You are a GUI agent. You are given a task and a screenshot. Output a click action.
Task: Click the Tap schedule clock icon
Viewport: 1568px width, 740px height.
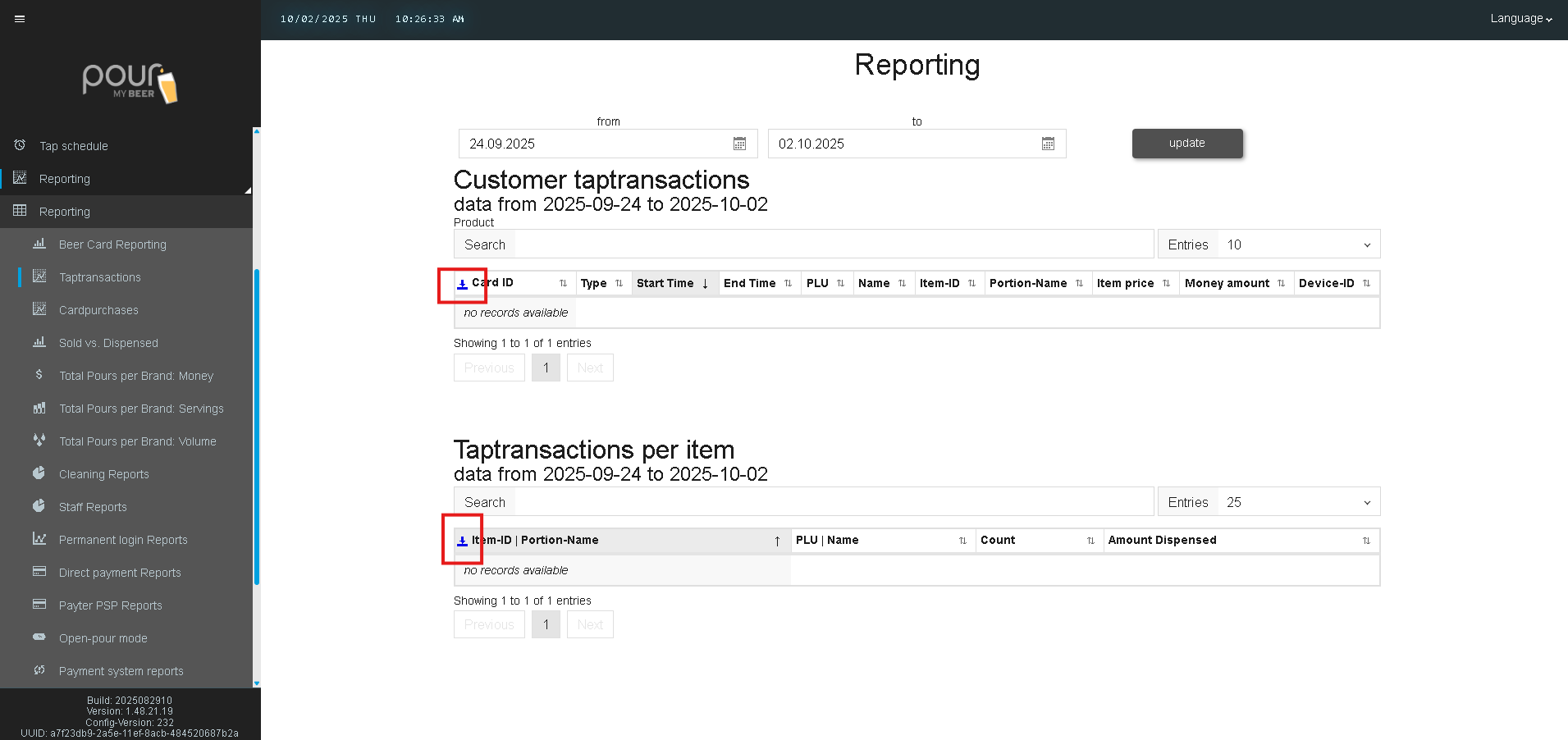[x=20, y=145]
